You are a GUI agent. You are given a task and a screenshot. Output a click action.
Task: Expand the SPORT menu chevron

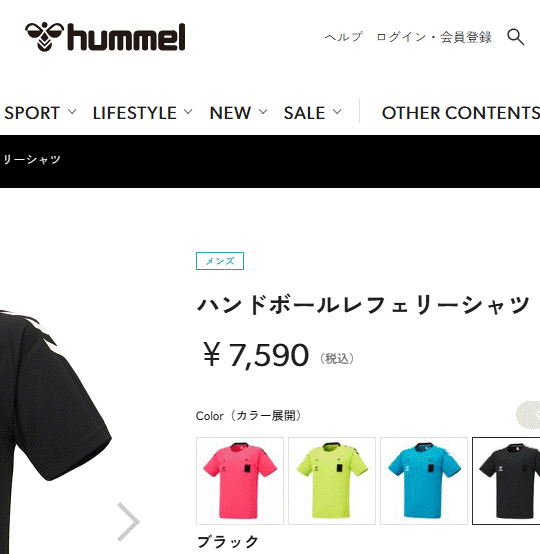tap(72, 112)
